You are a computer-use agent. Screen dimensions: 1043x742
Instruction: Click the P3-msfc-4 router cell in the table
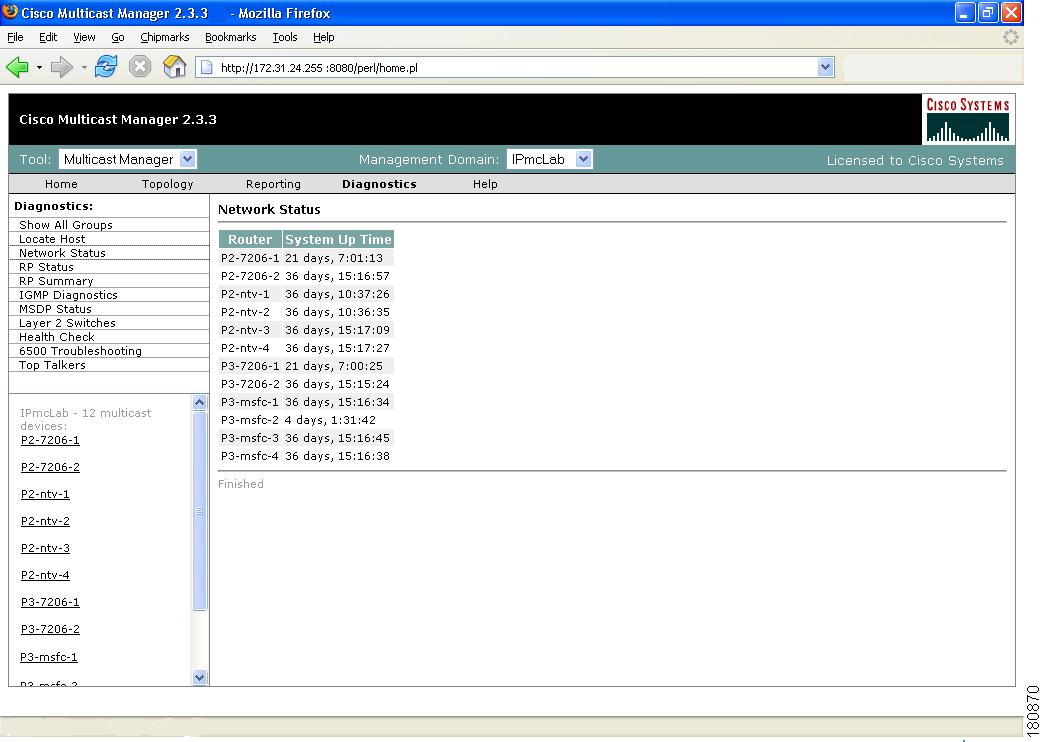250,456
